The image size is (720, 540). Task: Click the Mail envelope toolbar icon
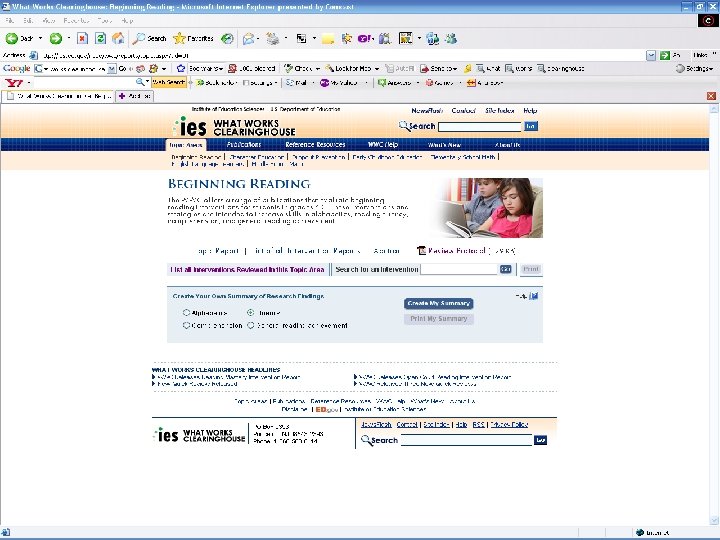click(x=248, y=39)
